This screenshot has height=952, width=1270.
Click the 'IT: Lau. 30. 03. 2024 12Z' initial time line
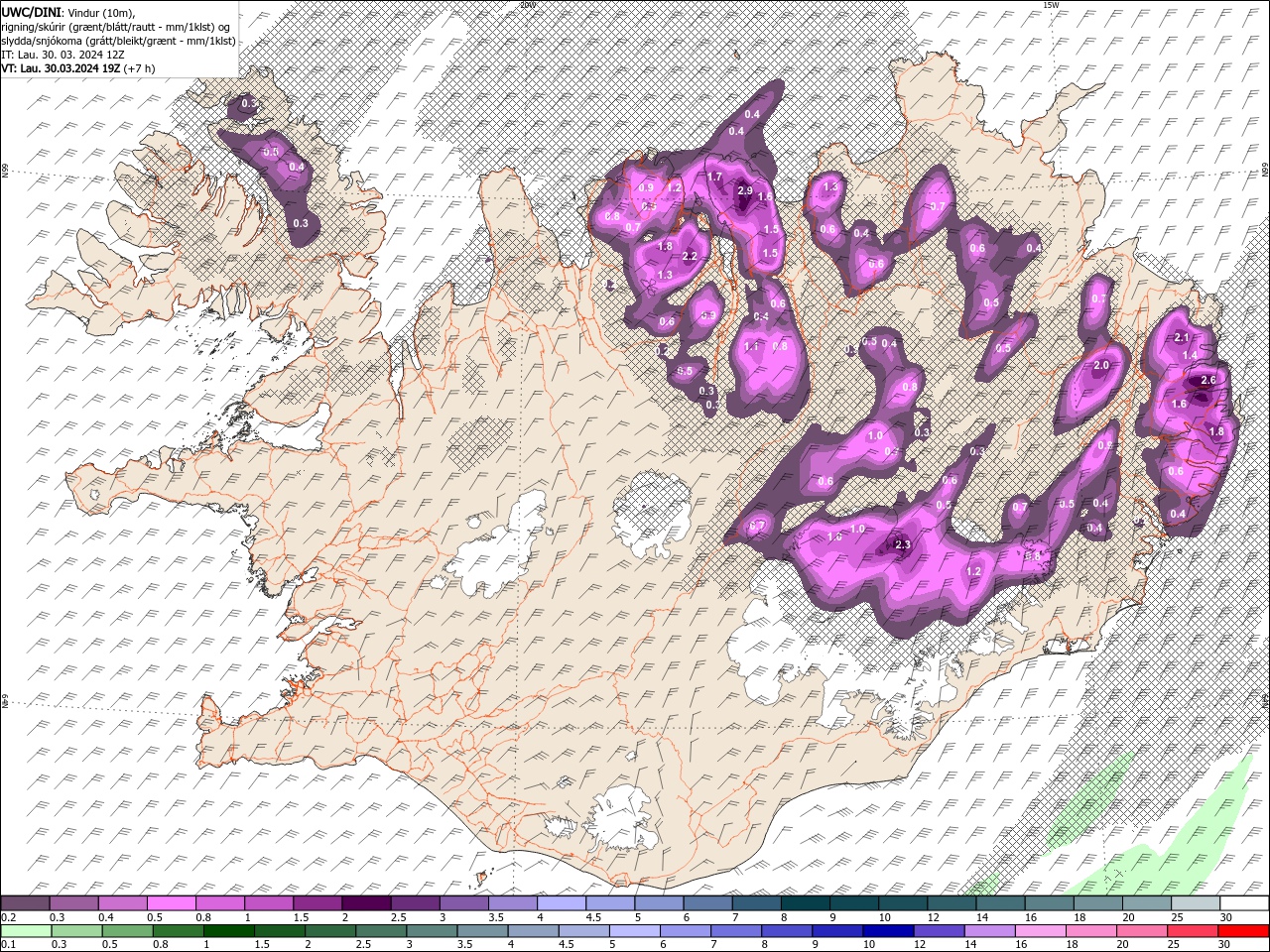click(x=63, y=55)
